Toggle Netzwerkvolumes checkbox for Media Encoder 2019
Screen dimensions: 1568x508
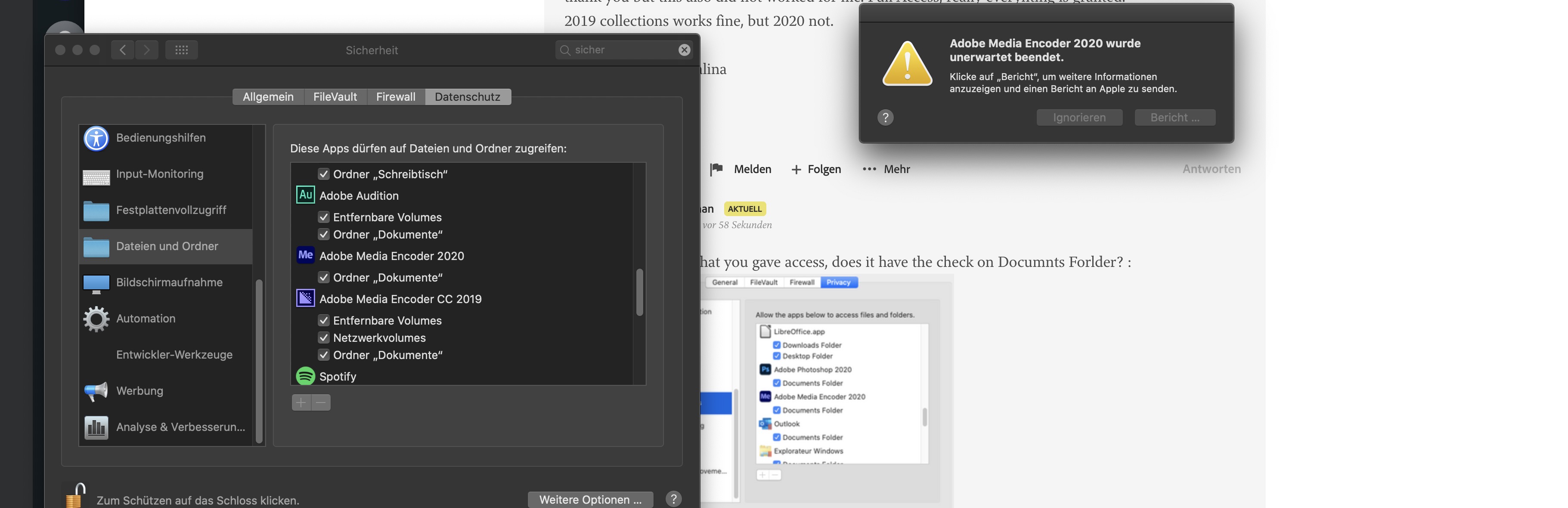click(324, 338)
